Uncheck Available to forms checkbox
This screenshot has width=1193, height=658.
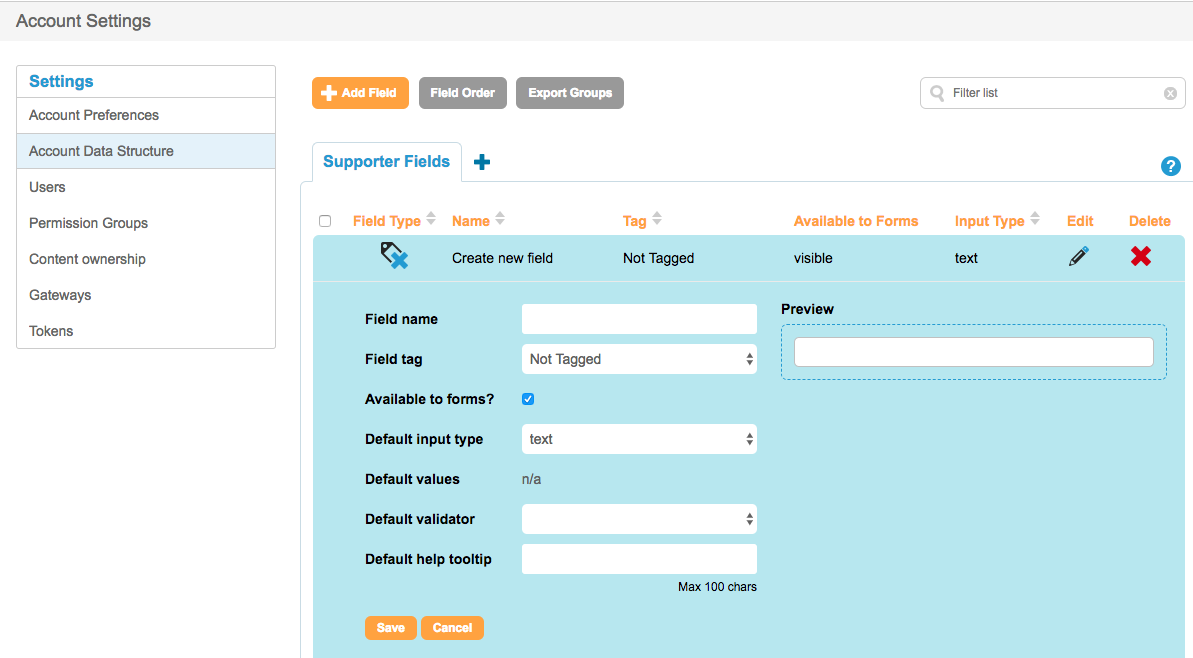pos(528,399)
